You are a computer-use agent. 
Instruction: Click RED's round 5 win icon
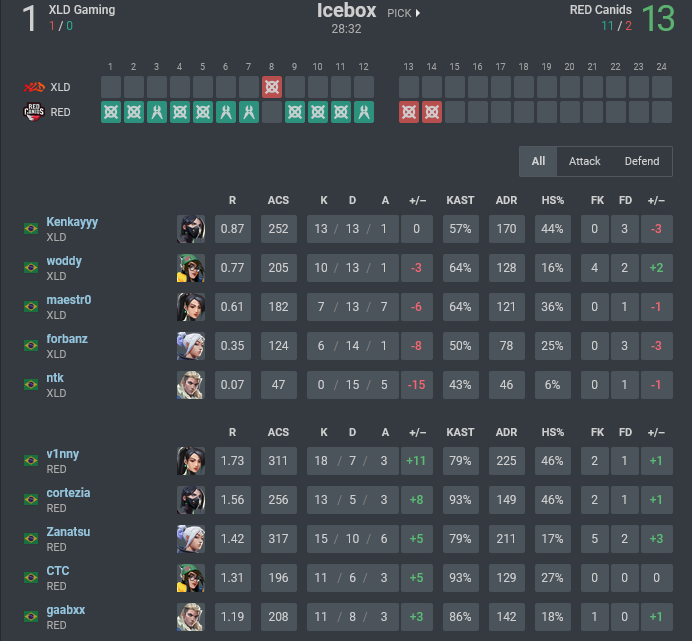203,112
